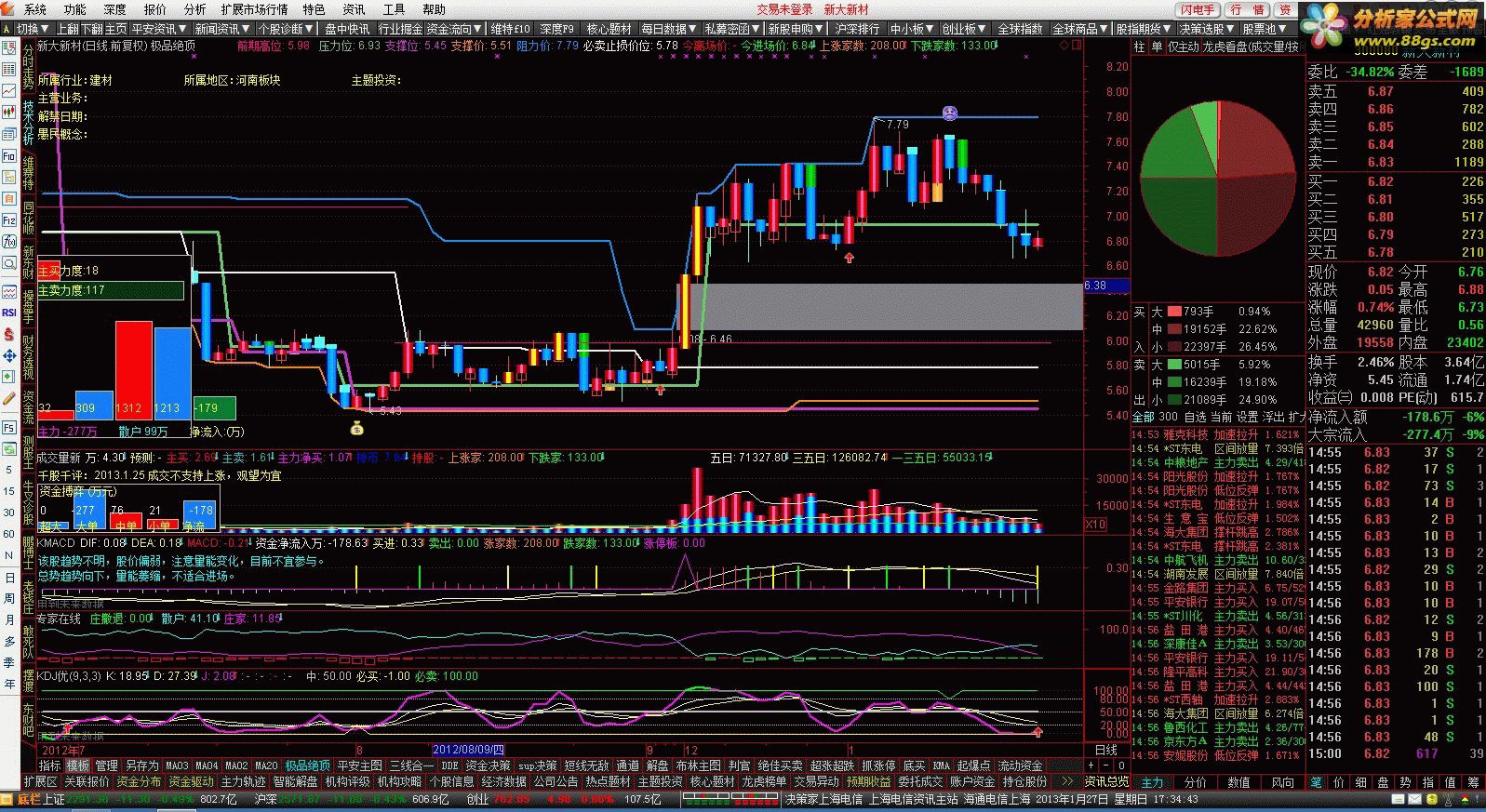Select the 三线合一 indicator tab

pos(410,765)
